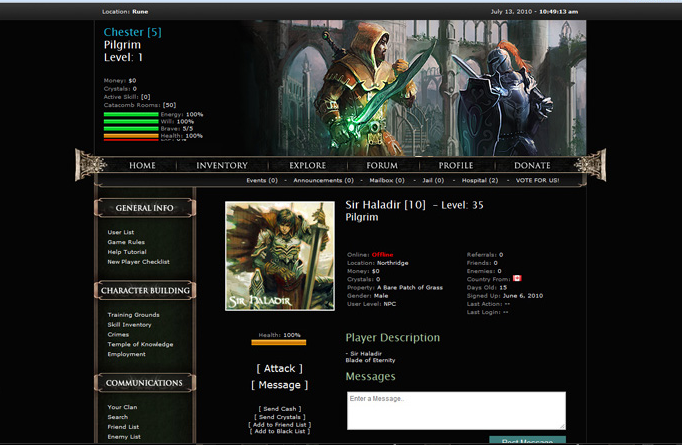
Task: Click Send Cash option
Action: point(280,409)
